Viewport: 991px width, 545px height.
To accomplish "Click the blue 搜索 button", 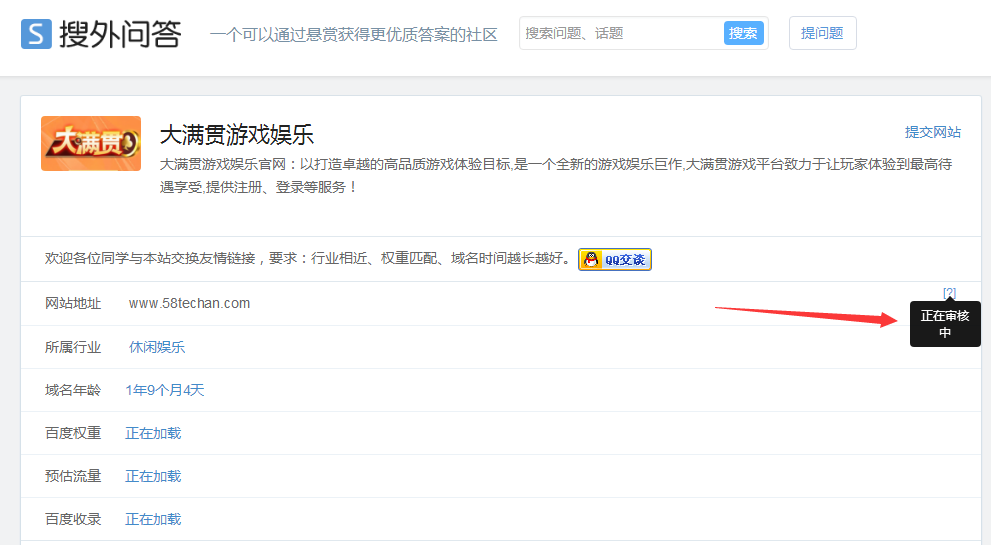I will point(743,34).
